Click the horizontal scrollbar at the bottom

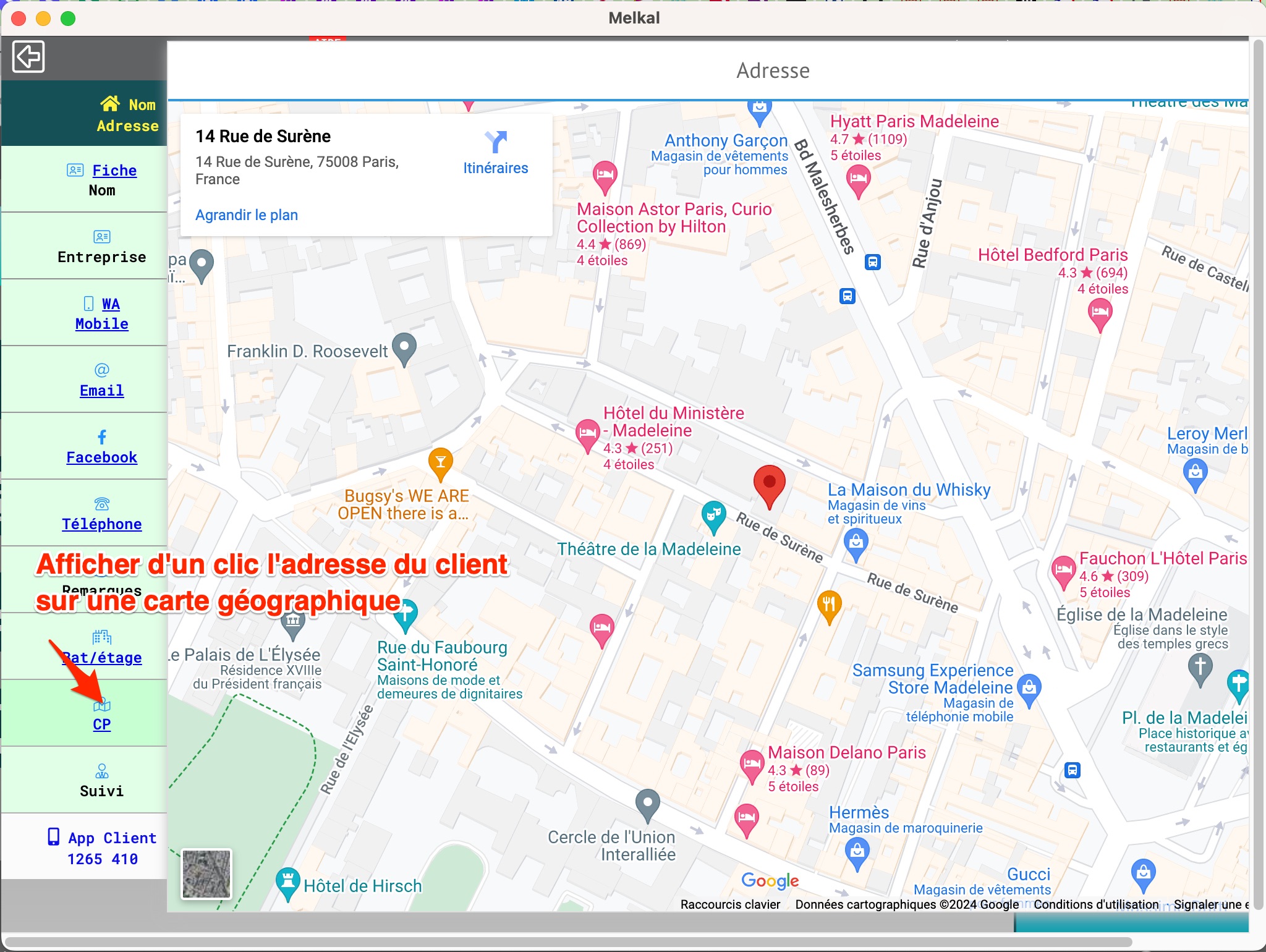click(x=569, y=942)
